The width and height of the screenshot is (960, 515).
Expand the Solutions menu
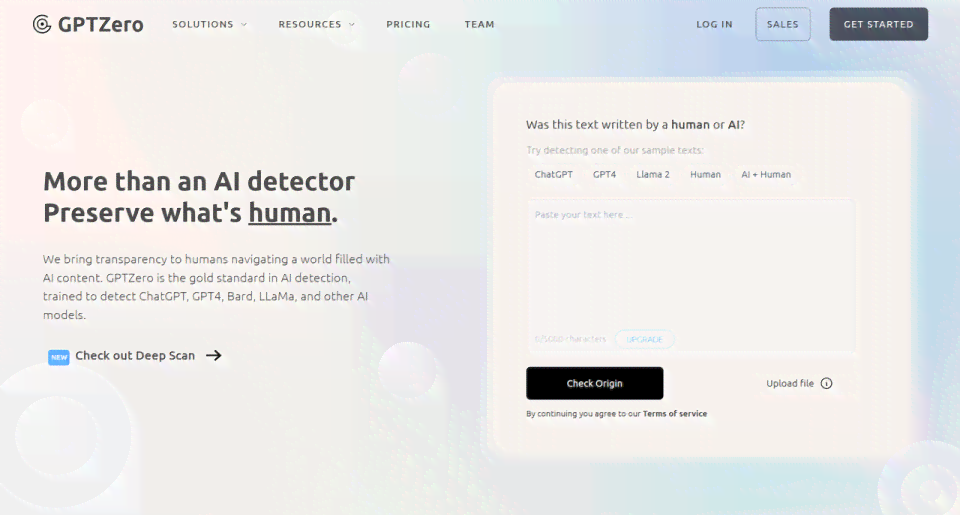coord(209,24)
